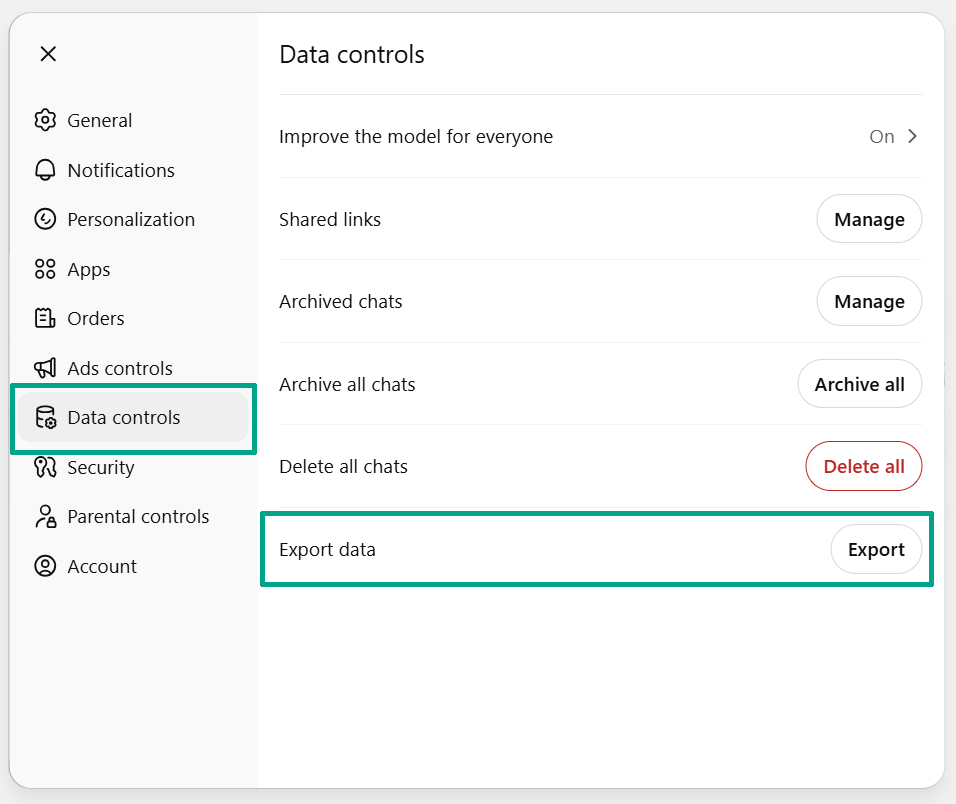Viewport: 956px width, 804px height.
Task: Close the settings dialog with X
Action: (48, 54)
